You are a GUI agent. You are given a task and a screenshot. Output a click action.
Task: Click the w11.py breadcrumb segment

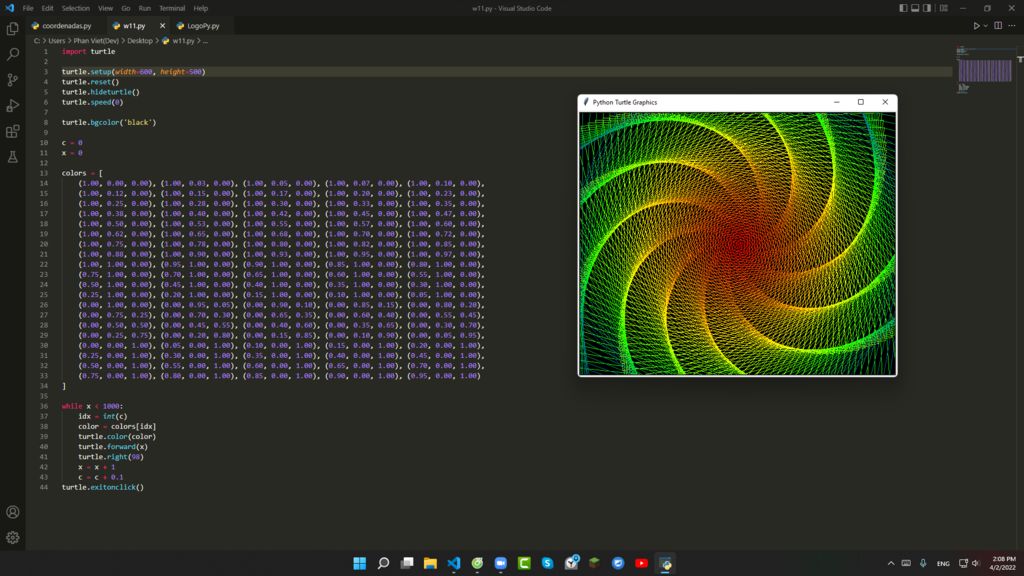[x=183, y=40]
